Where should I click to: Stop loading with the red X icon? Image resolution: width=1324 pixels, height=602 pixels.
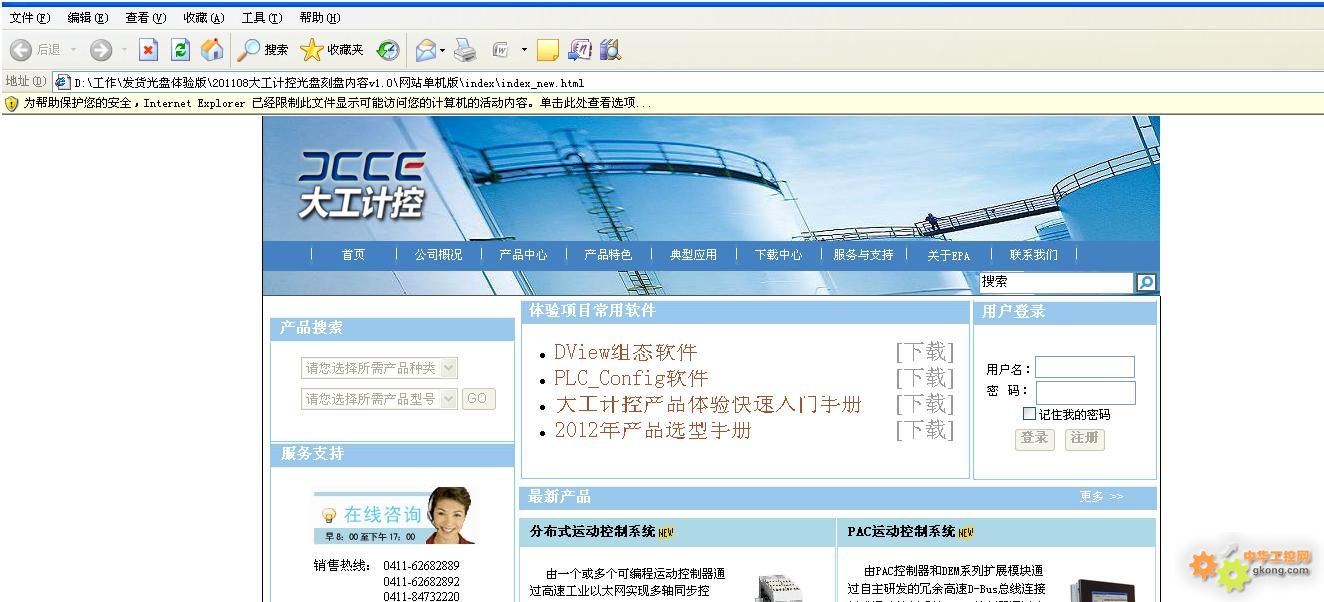pyautogui.click(x=148, y=50)
